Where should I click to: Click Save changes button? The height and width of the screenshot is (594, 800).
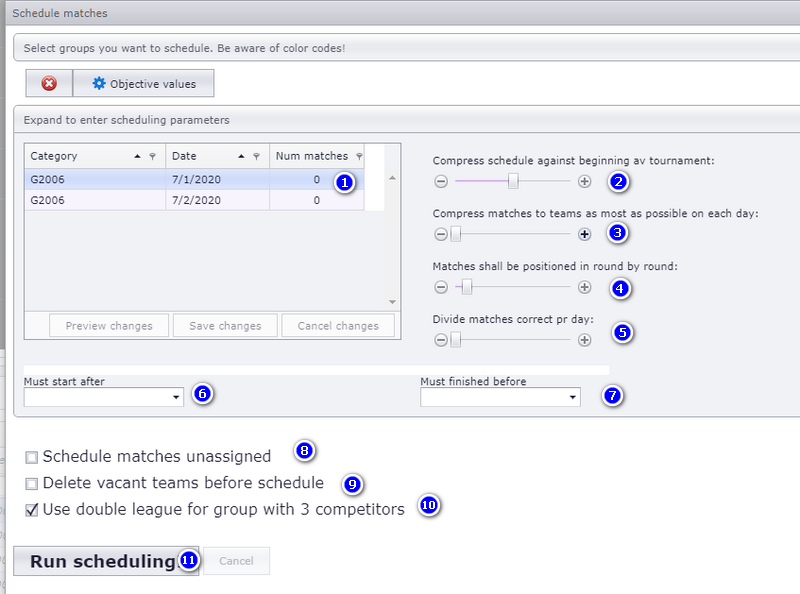pos(225,326)
